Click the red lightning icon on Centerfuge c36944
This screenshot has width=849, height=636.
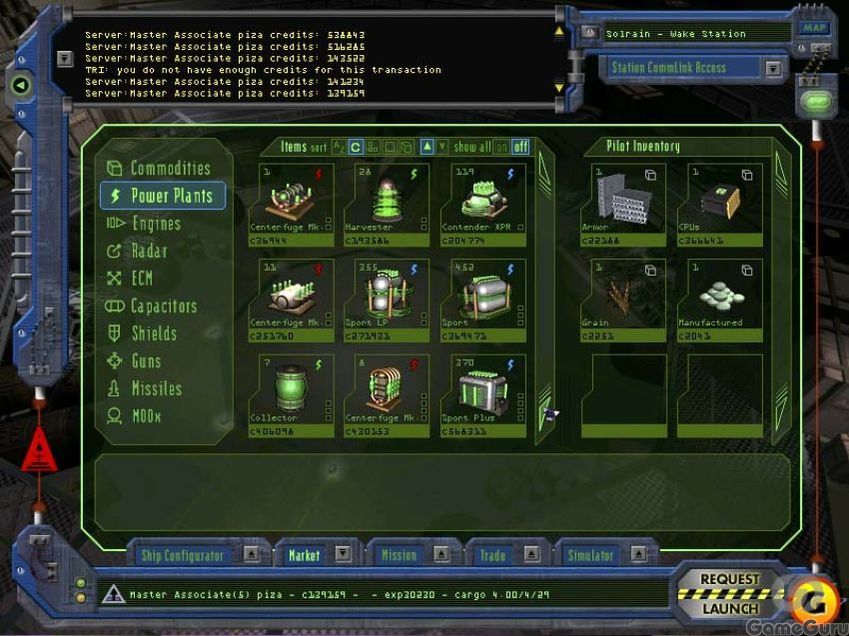point(319,174)
